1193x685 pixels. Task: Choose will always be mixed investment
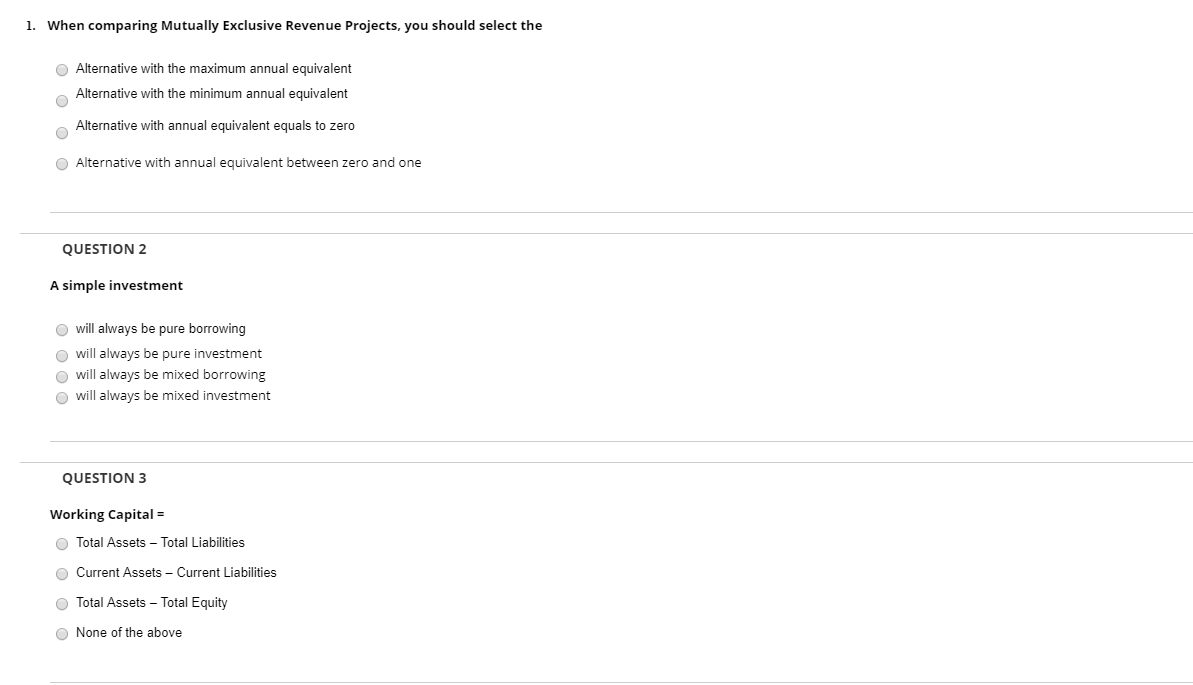[x=62, y=396]
